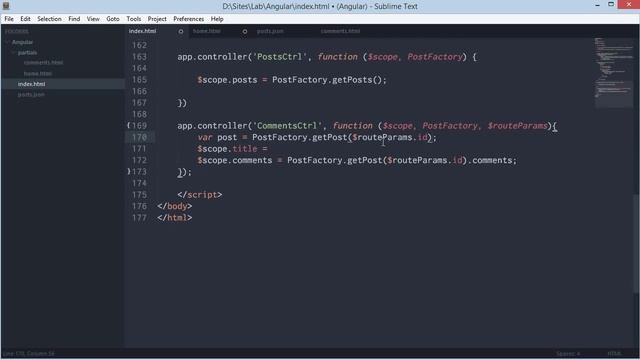
Task: Click the unsaved dot on index.html tab
Action: click(181, 31)
